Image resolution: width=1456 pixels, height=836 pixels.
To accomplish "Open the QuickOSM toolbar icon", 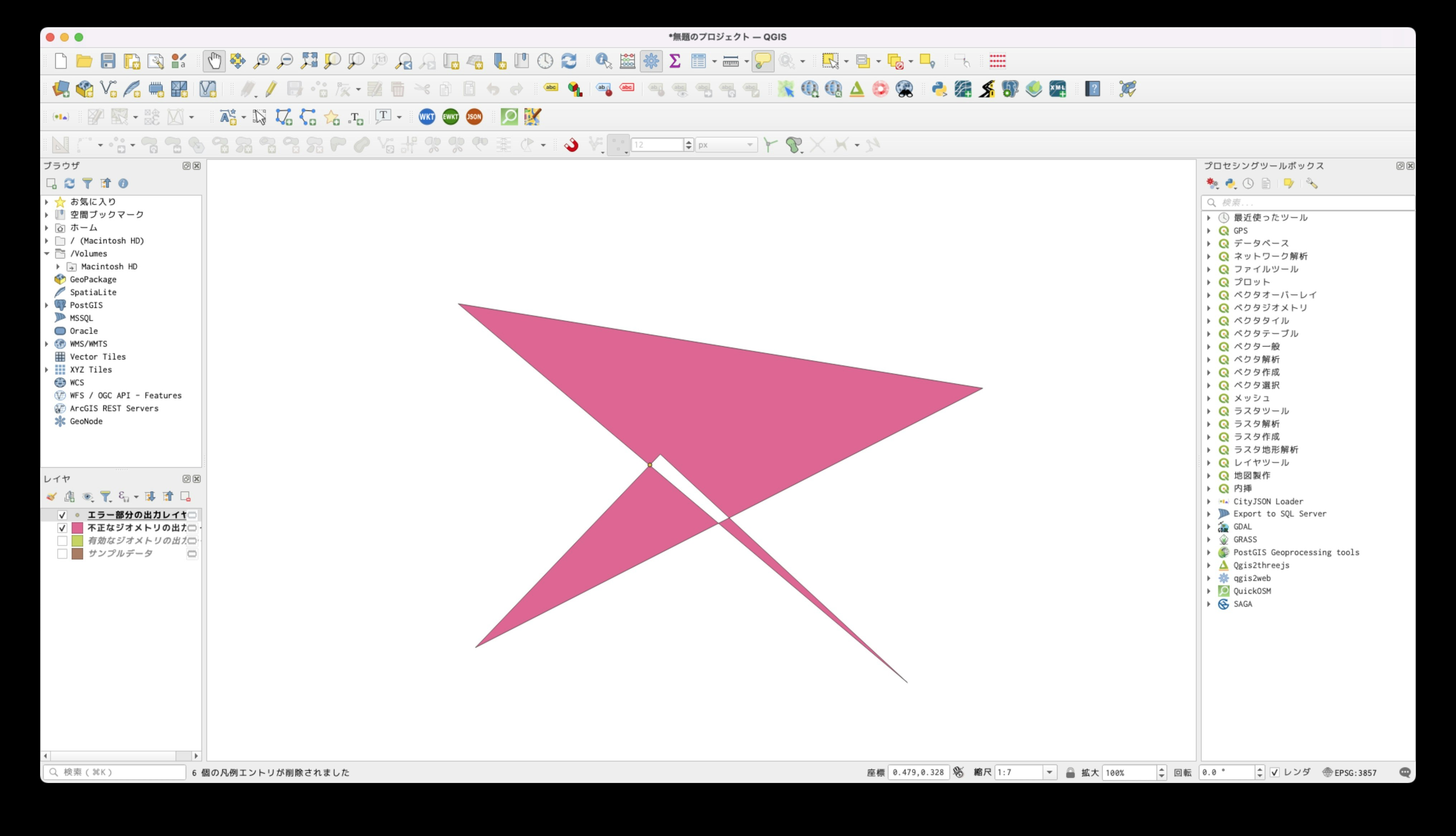I will [509, 117].
